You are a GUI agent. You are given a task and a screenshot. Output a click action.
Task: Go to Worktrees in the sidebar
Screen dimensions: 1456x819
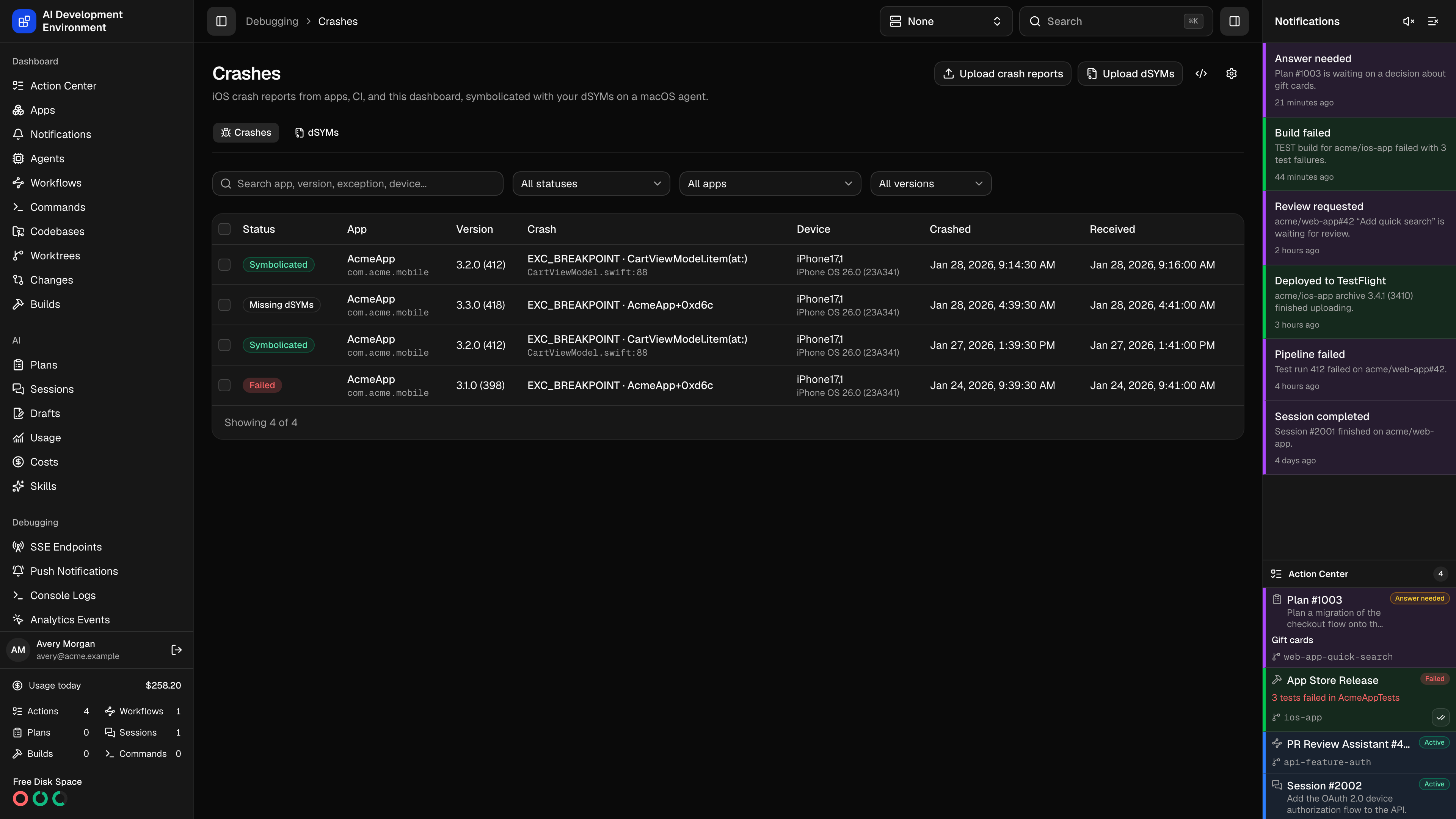(97, 256)
